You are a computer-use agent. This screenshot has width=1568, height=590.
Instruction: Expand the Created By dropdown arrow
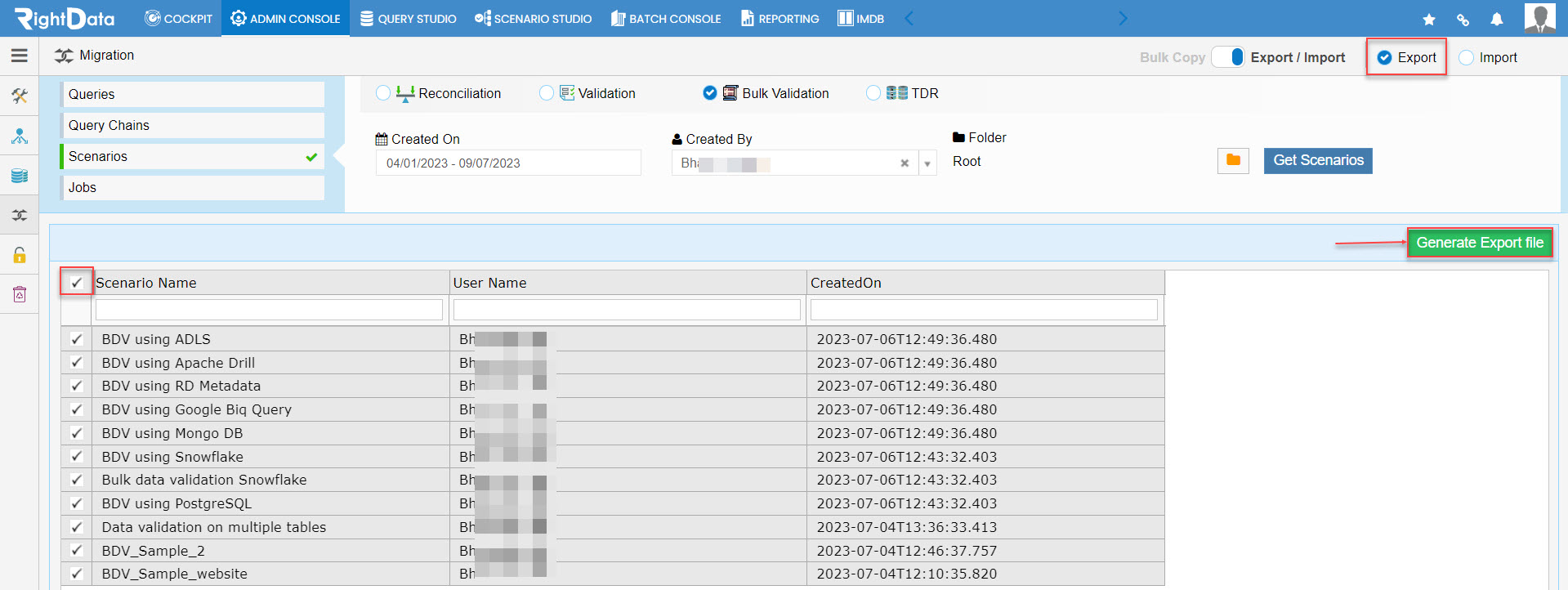pyautogui.click(x=927, y=163)
